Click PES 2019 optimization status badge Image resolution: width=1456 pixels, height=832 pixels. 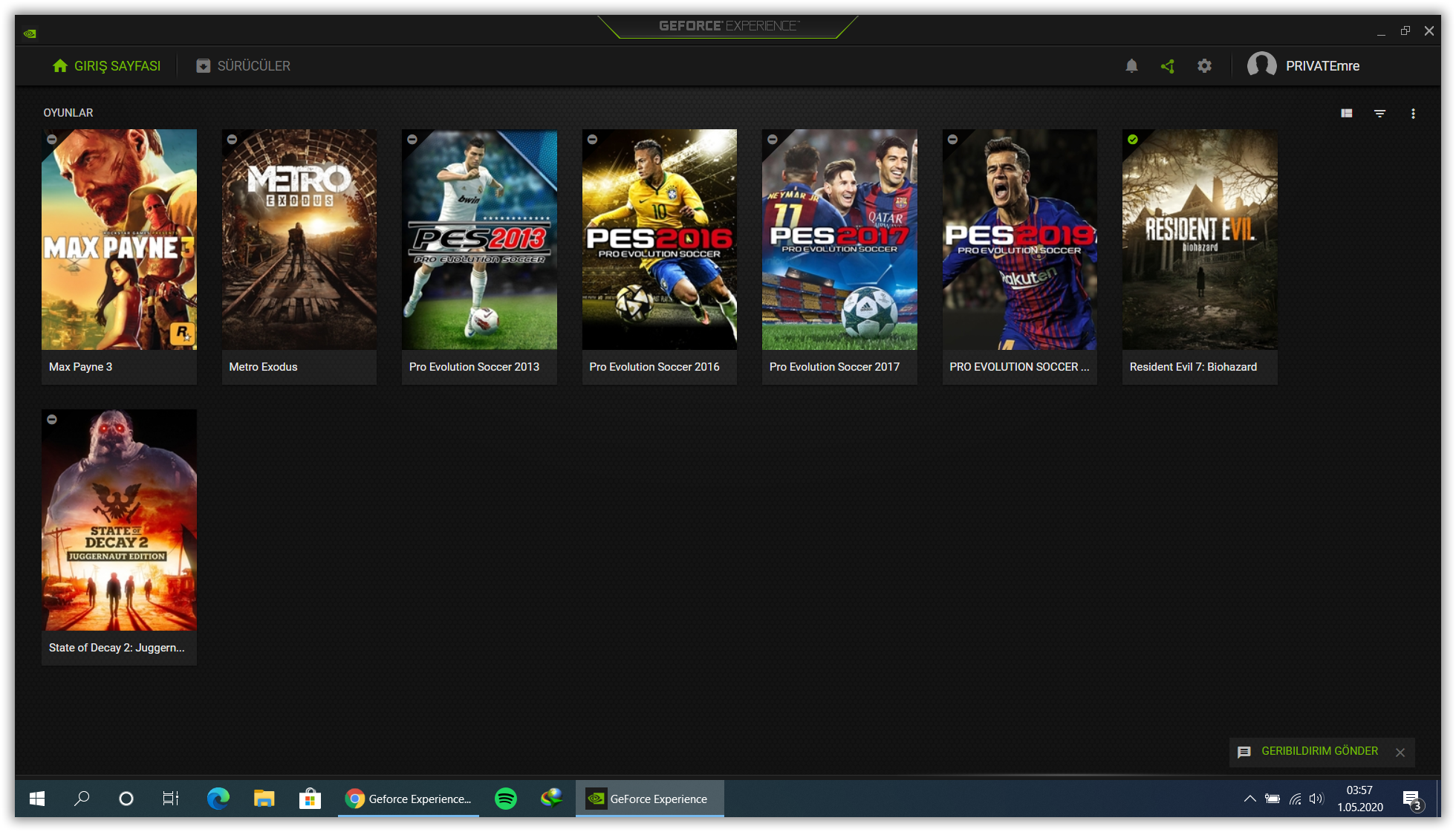952,139
